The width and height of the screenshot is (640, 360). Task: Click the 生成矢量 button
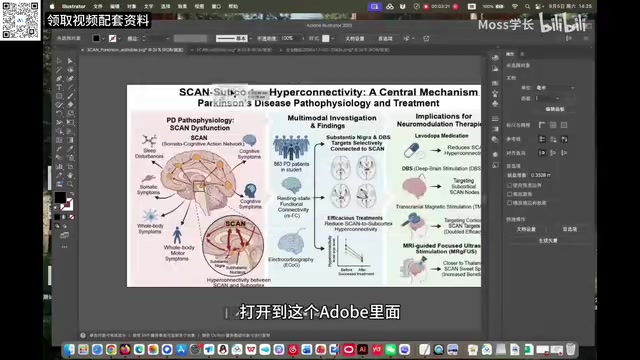(x=548, y=241)
